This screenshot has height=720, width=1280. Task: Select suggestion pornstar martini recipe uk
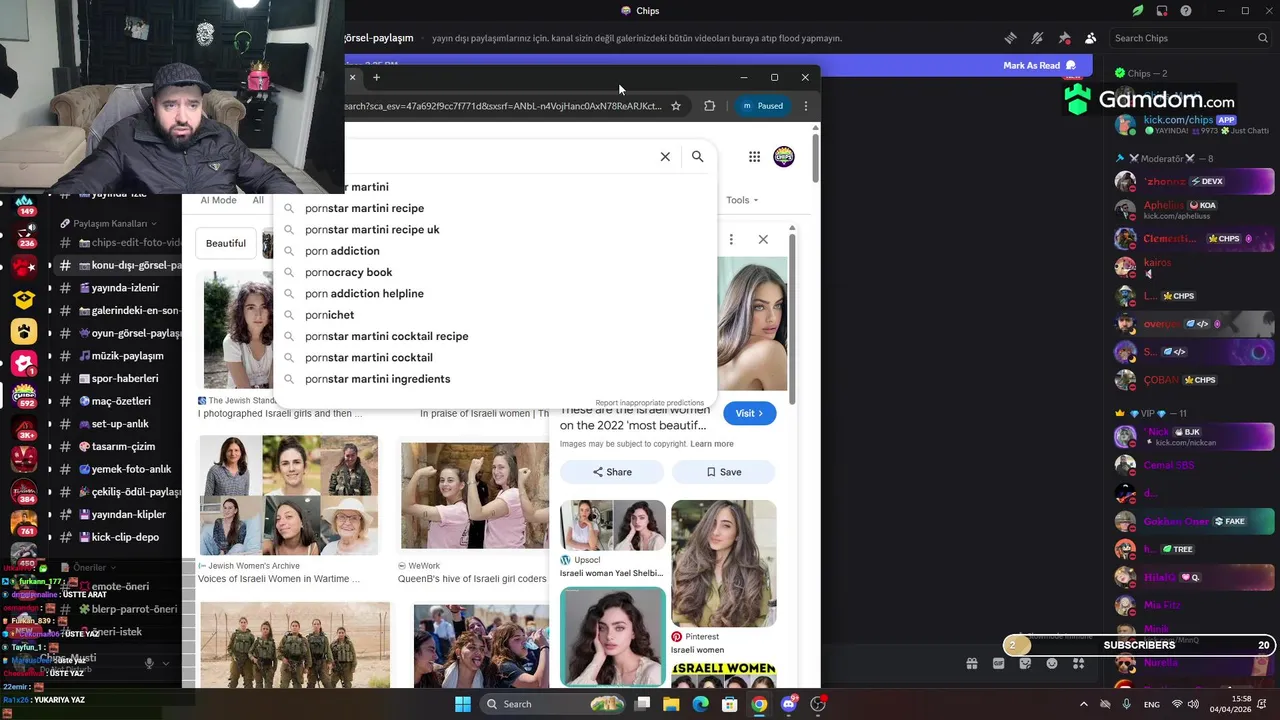pyautogui.click(x=495, y=230)
